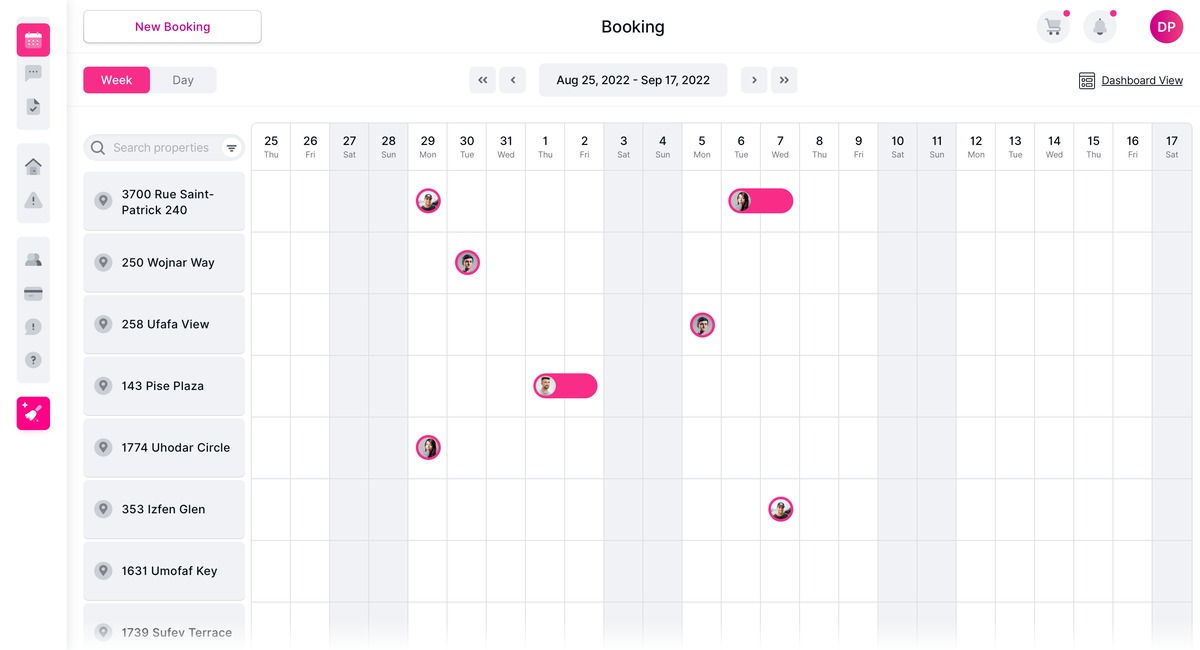The image size is (1200, 650).
Task: Open the filter icon in the property search field
Action: click(232, 147)
